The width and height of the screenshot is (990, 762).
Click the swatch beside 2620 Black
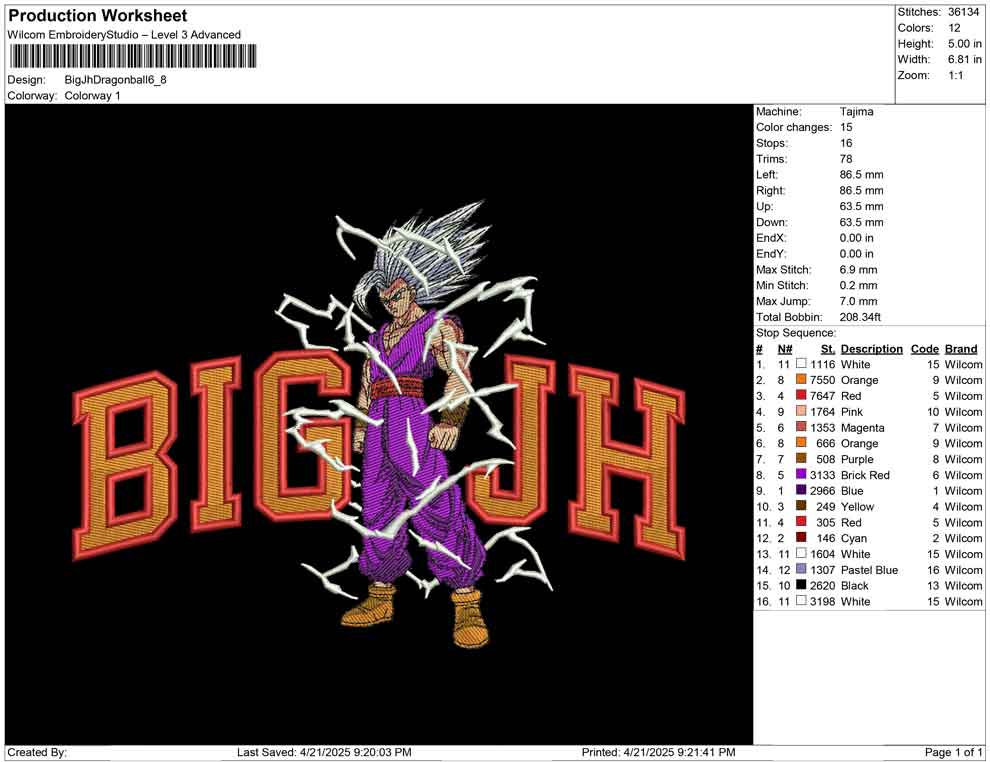pyautogui.click(x=801, y=585)
